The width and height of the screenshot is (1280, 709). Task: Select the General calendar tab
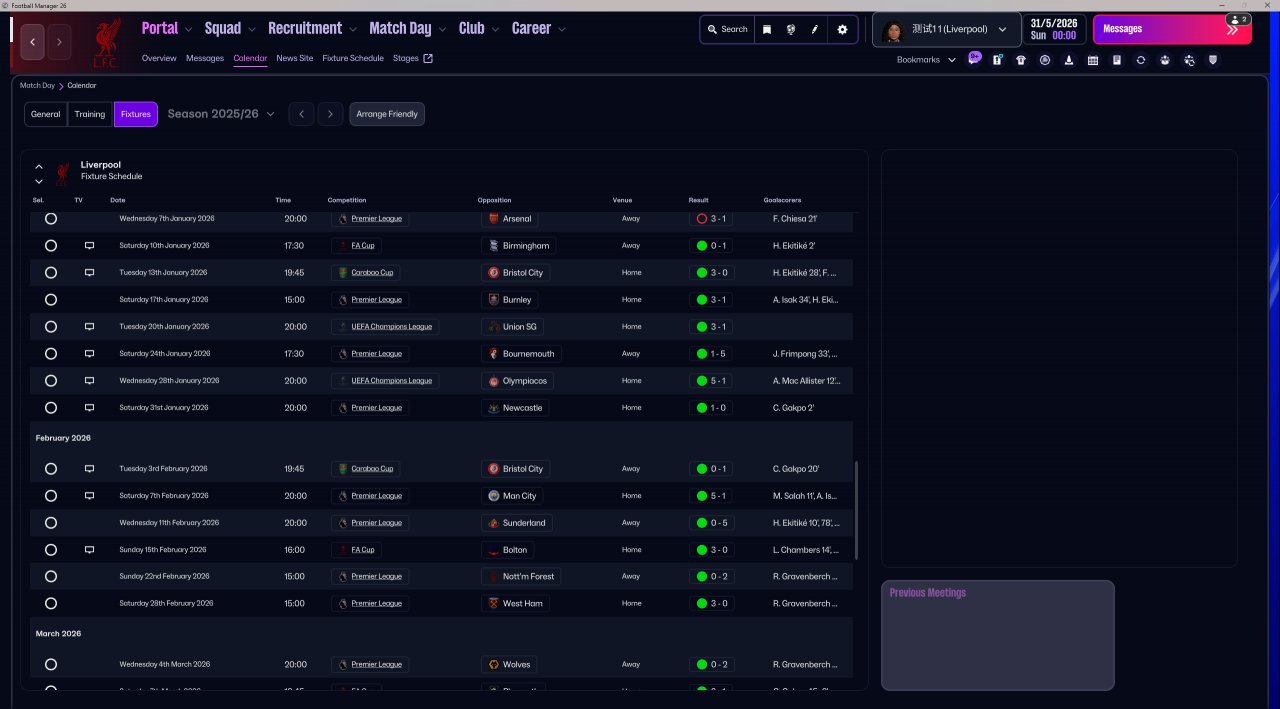pos(46,114)
